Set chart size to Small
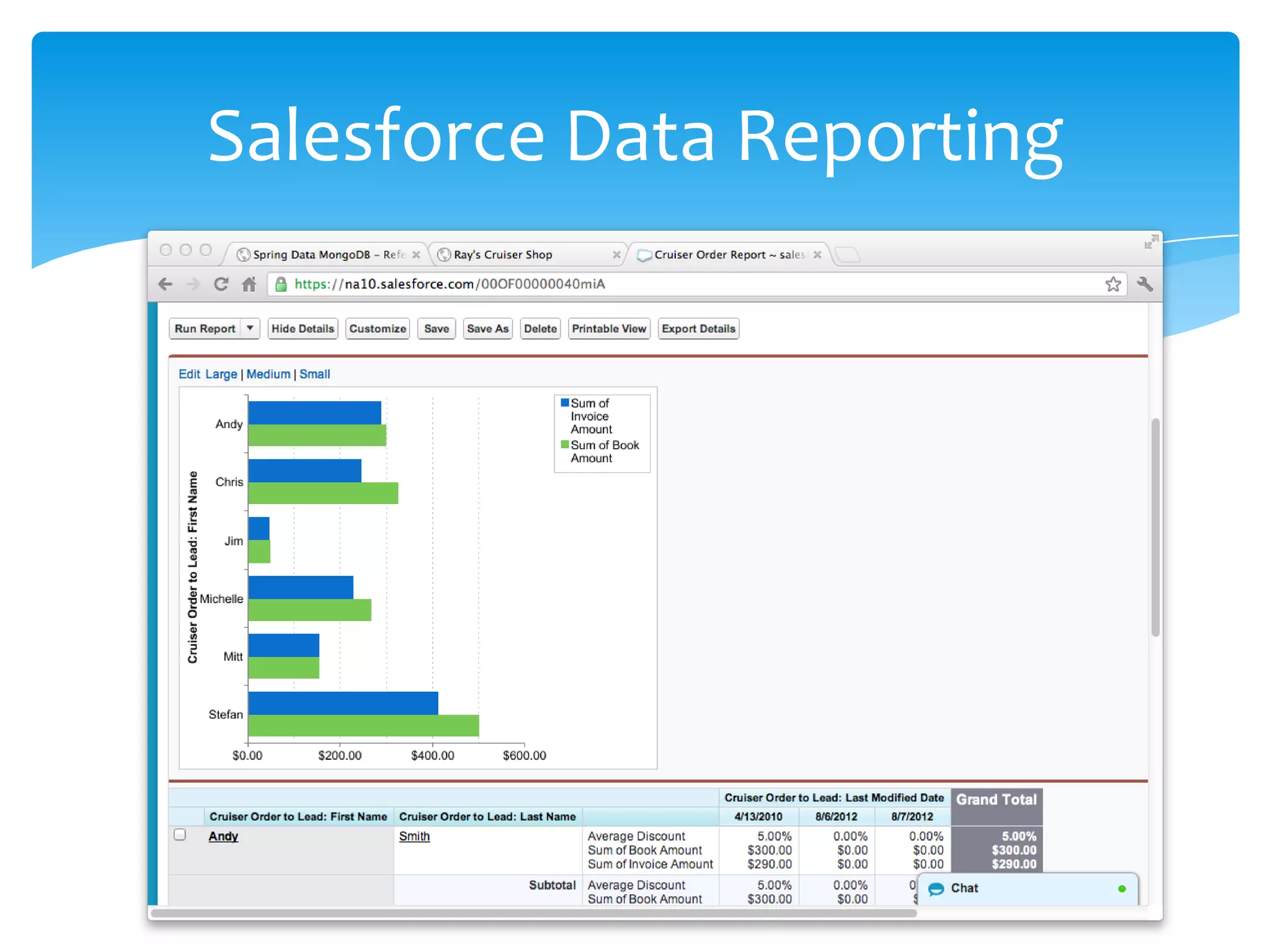The height and width of the screenshot is (952, 1270). pos(315,374)
